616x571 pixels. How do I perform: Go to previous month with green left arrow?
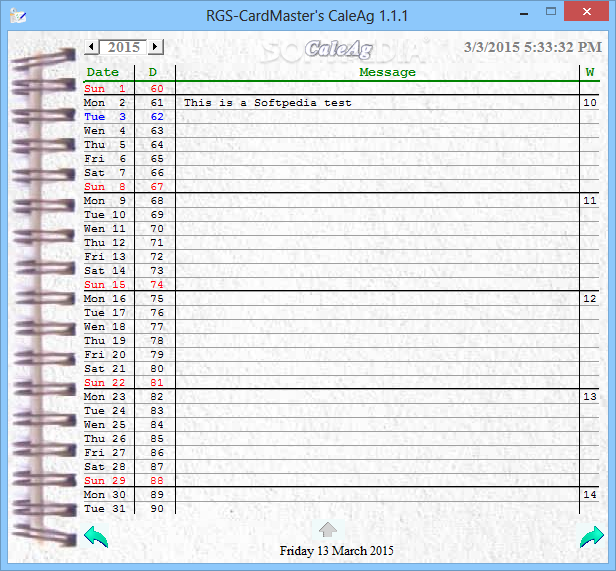click(96, 536)
